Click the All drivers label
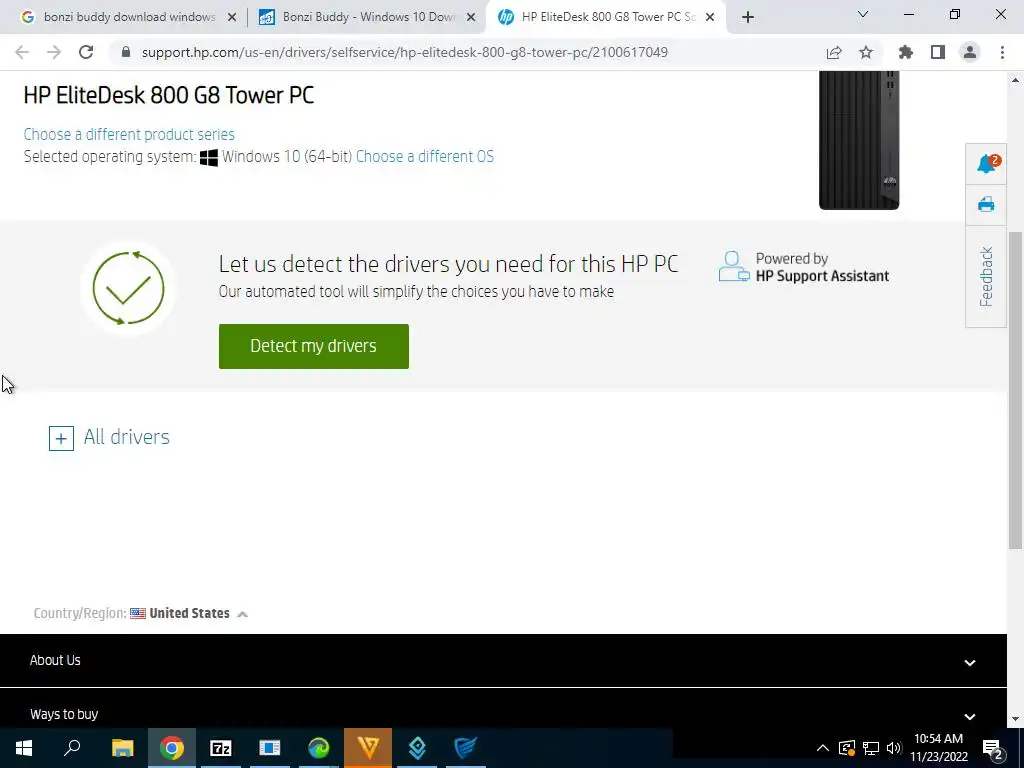This screenshot has width=1024, height=768. coord(127,437)
